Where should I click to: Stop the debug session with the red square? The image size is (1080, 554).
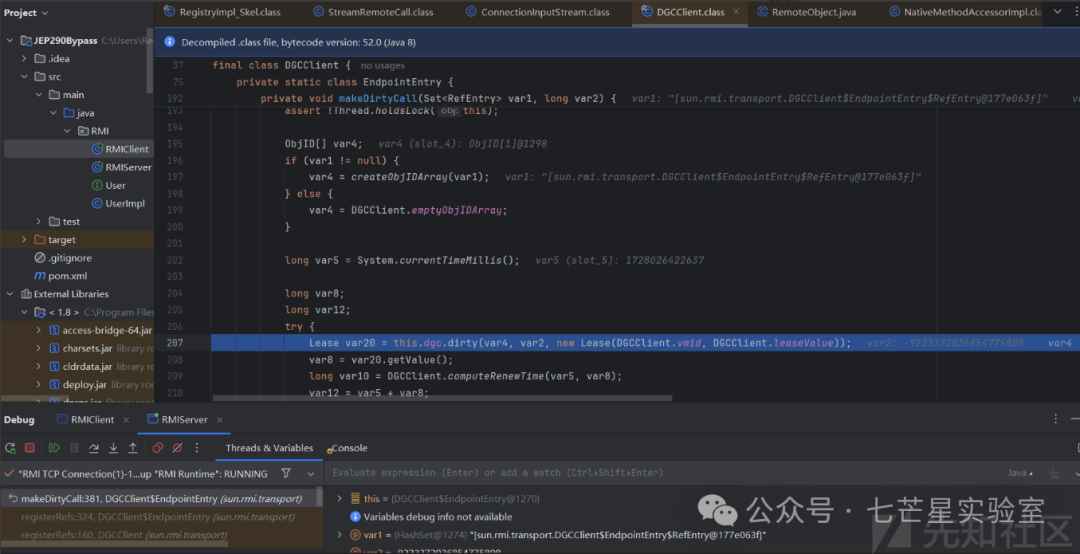tap(30, 448)
